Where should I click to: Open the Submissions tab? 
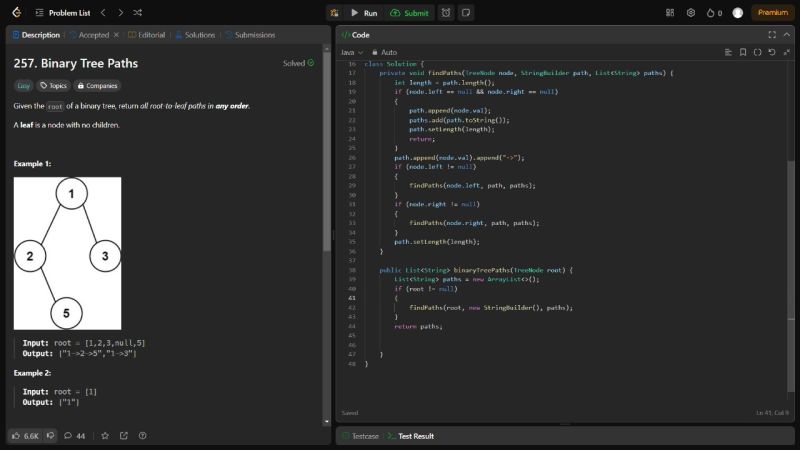pyautogui.click(x=251, y=35)
